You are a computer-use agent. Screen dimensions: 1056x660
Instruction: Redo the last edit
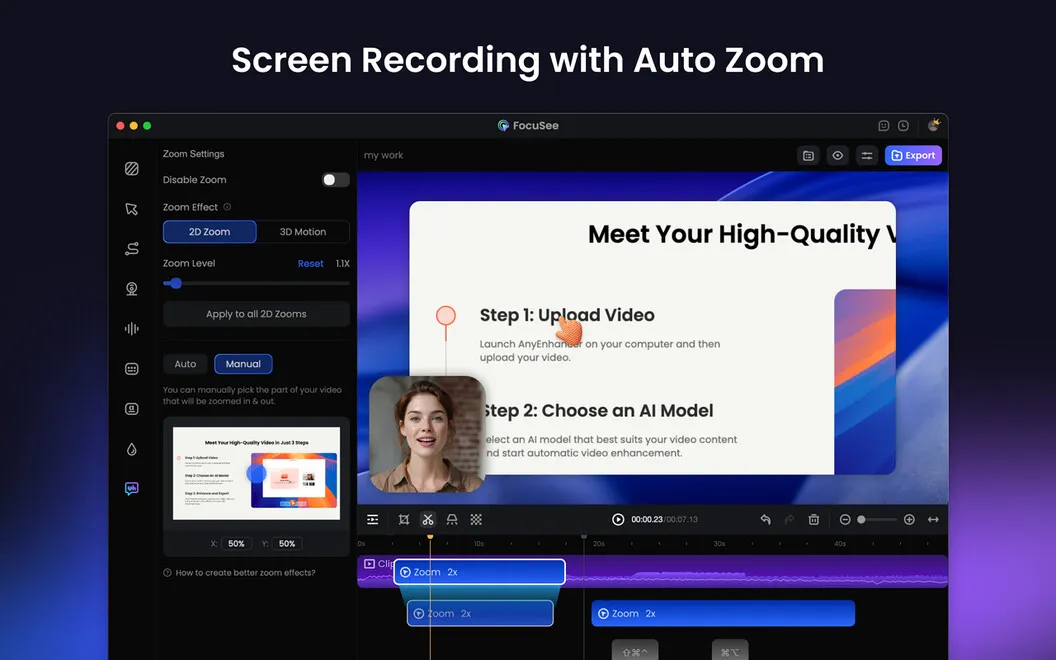click(x=789, y=519)
